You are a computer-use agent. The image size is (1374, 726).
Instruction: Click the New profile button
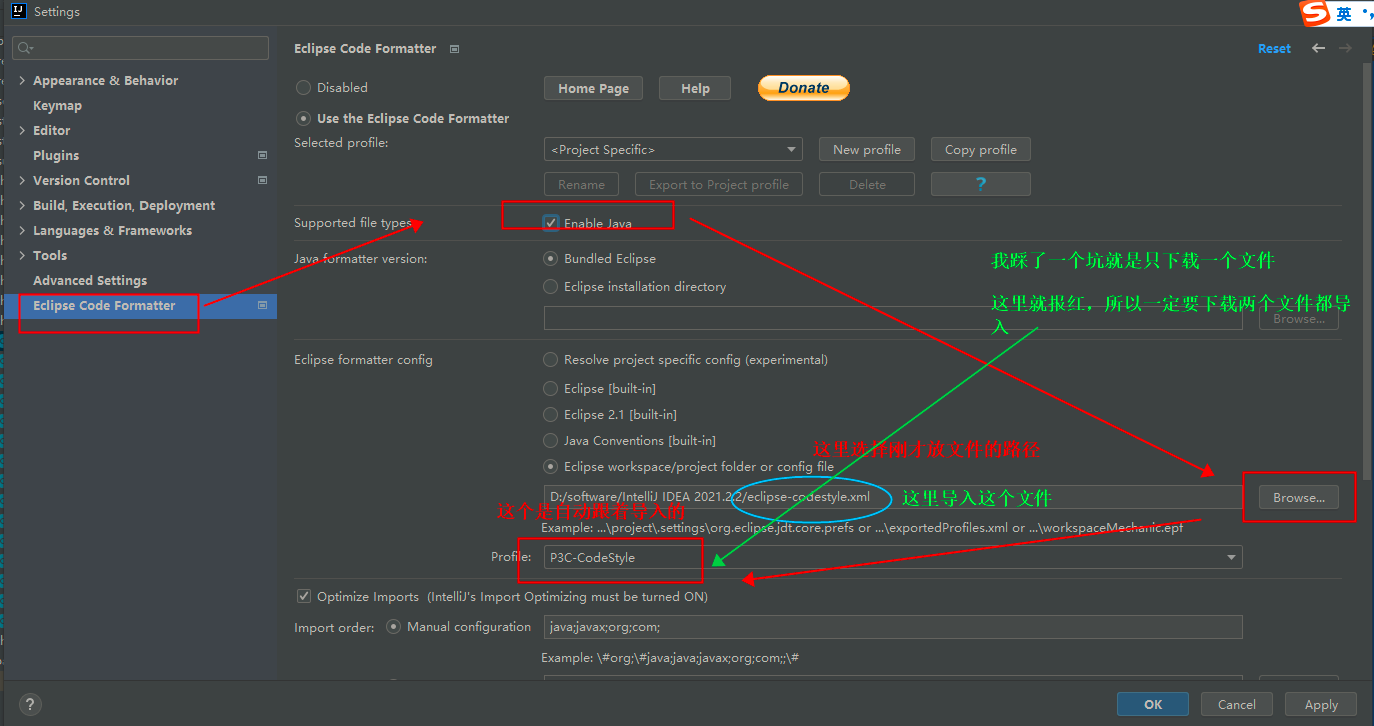[x=867, y=149]
